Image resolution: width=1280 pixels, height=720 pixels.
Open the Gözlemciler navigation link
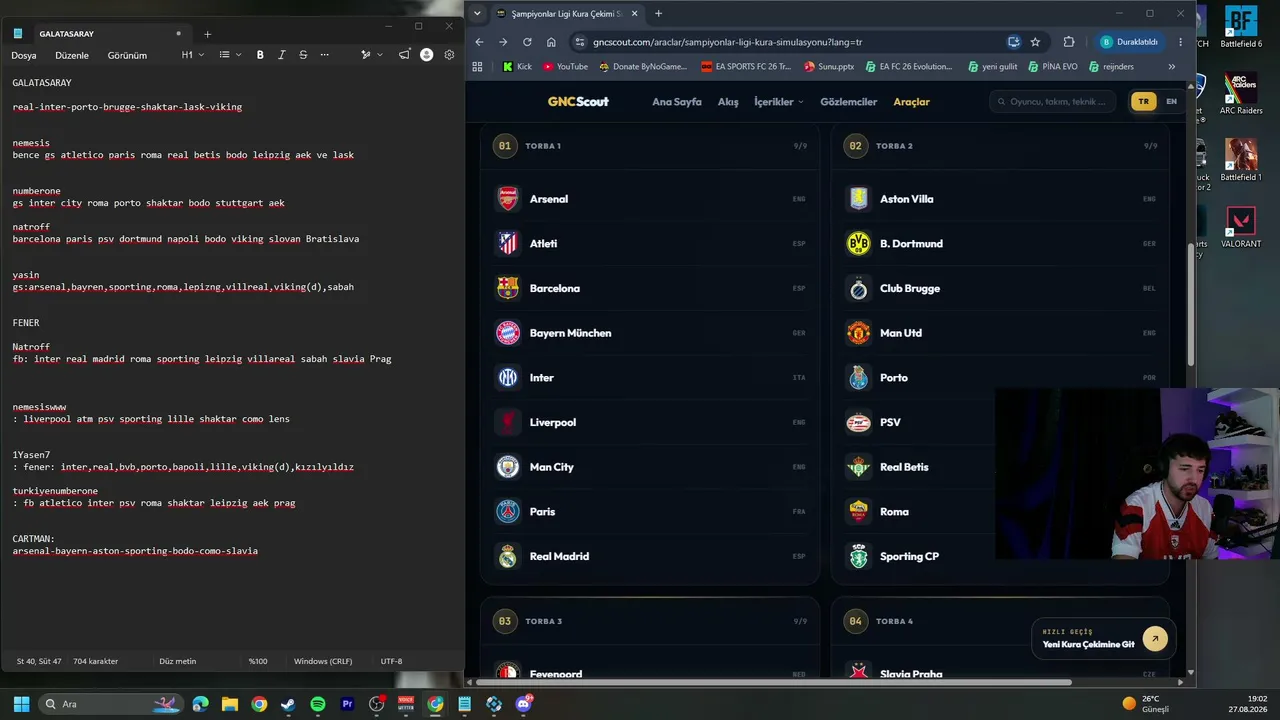coord(849,102)
